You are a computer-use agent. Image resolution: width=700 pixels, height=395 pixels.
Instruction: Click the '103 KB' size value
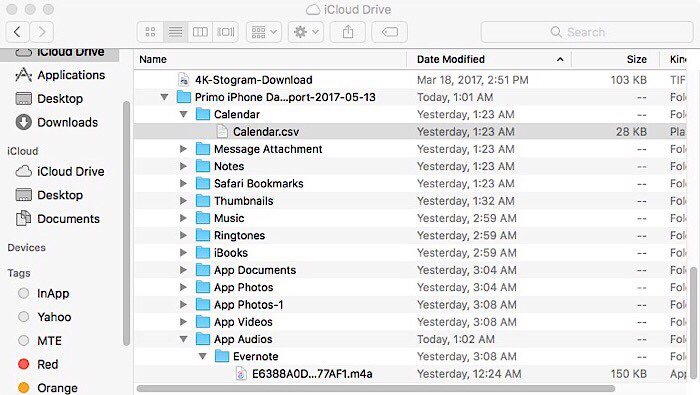point(629,80)
